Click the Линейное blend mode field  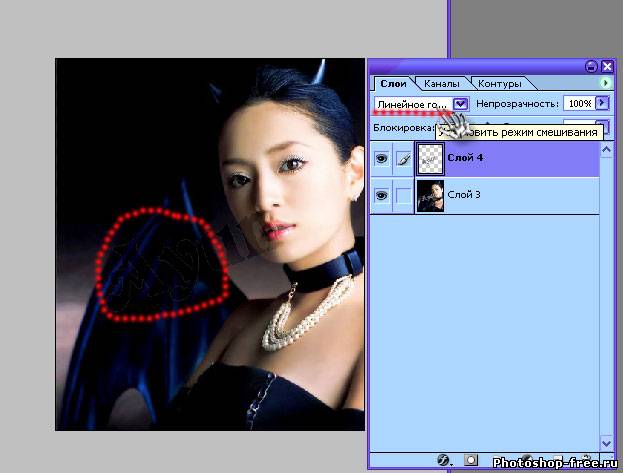[x=412, y=103]
